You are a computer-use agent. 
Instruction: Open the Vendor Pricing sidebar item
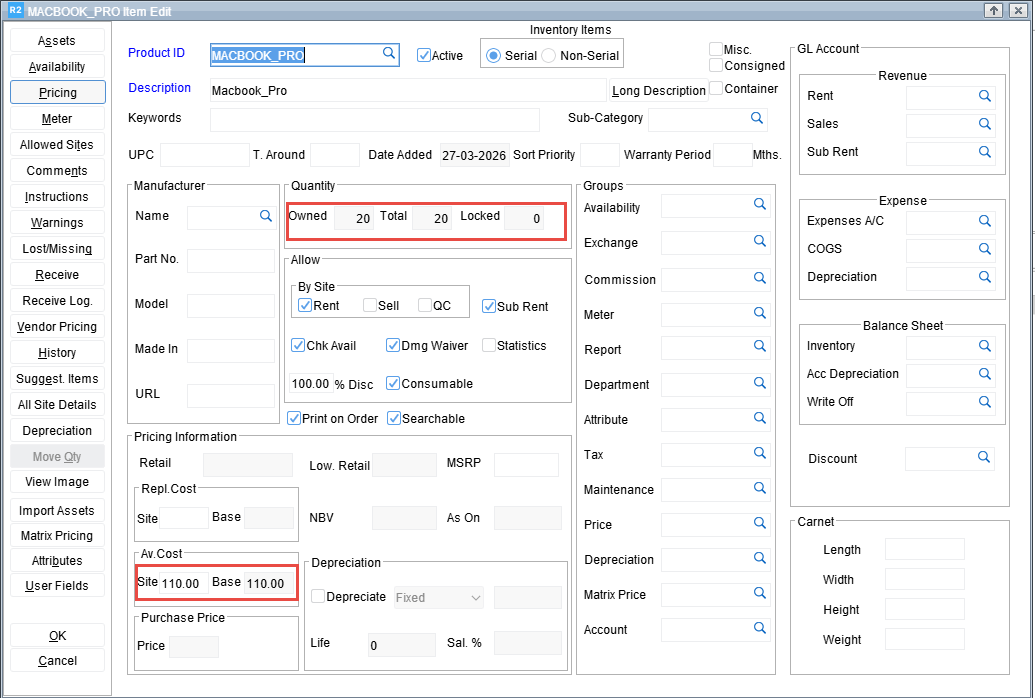pyautogui.click(x=58, y=327)
